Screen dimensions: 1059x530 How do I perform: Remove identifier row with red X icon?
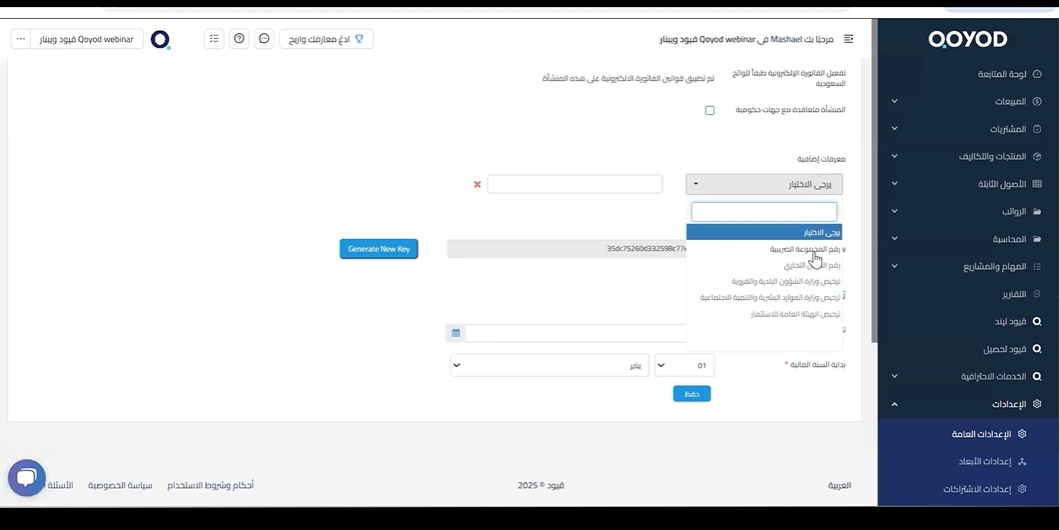(477, 184)
